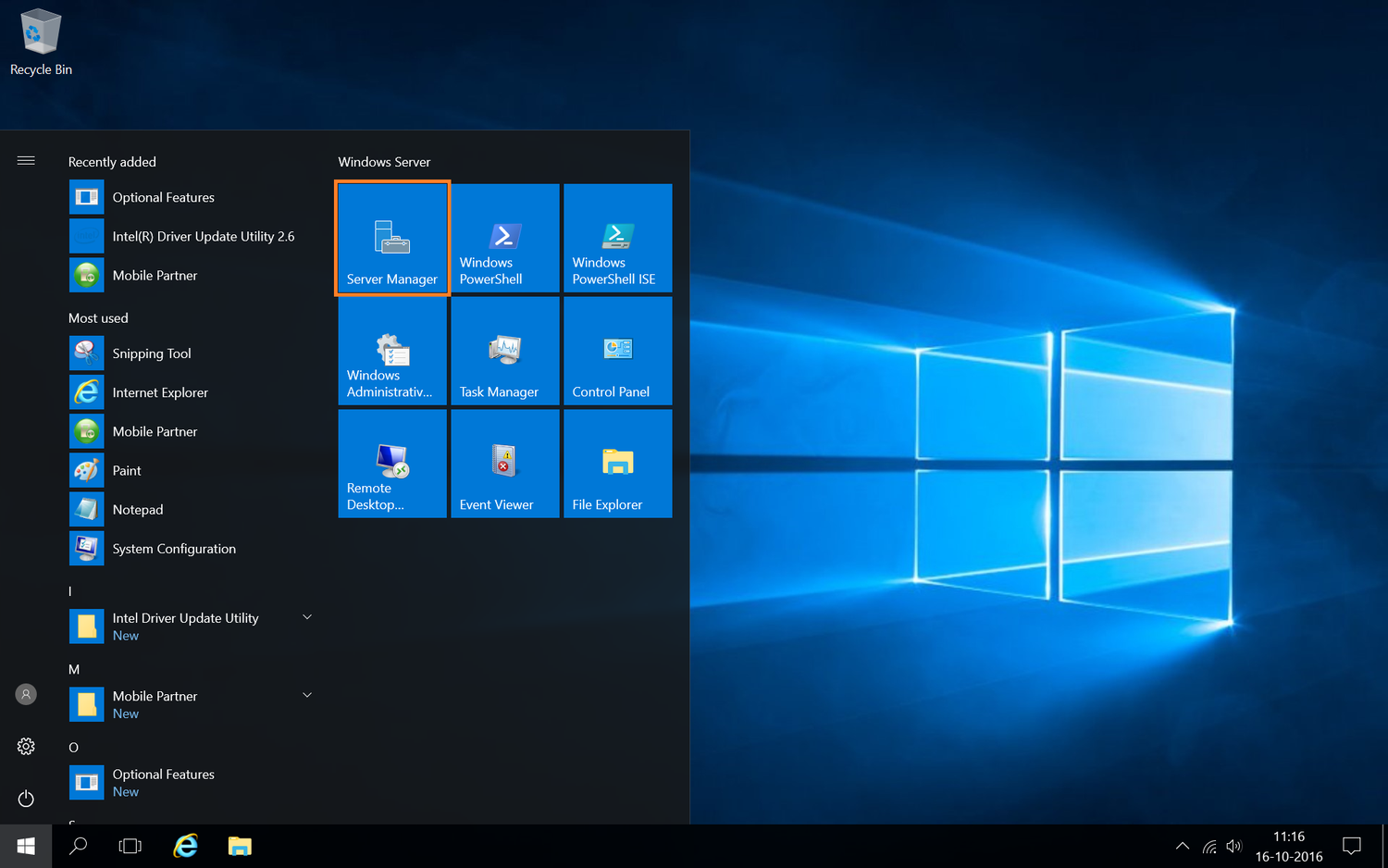Open Internet Explorer from the taskbar

click(x=185, y=846)
